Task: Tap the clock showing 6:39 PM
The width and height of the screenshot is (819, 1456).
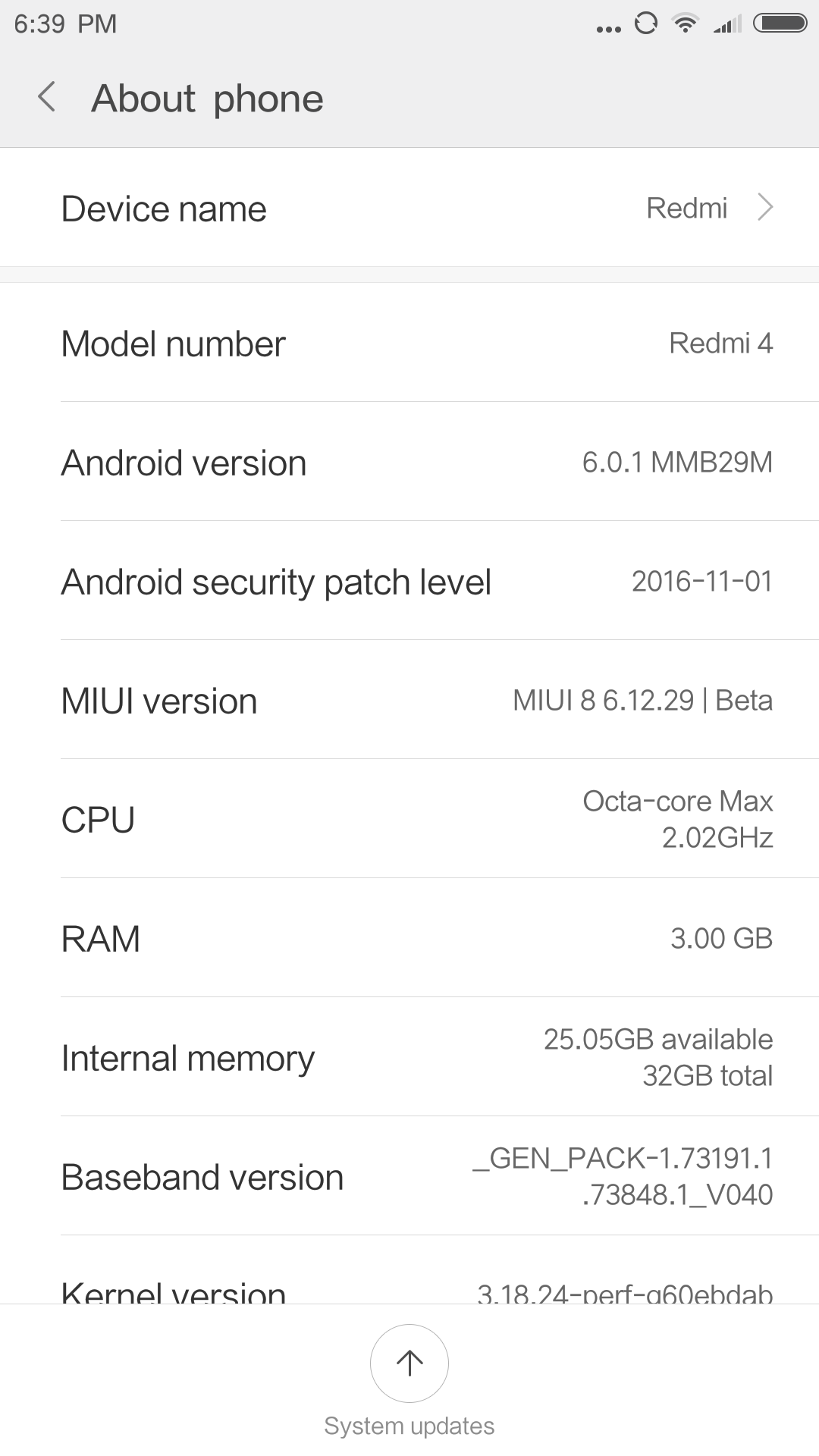Action: tap(65, 24)
